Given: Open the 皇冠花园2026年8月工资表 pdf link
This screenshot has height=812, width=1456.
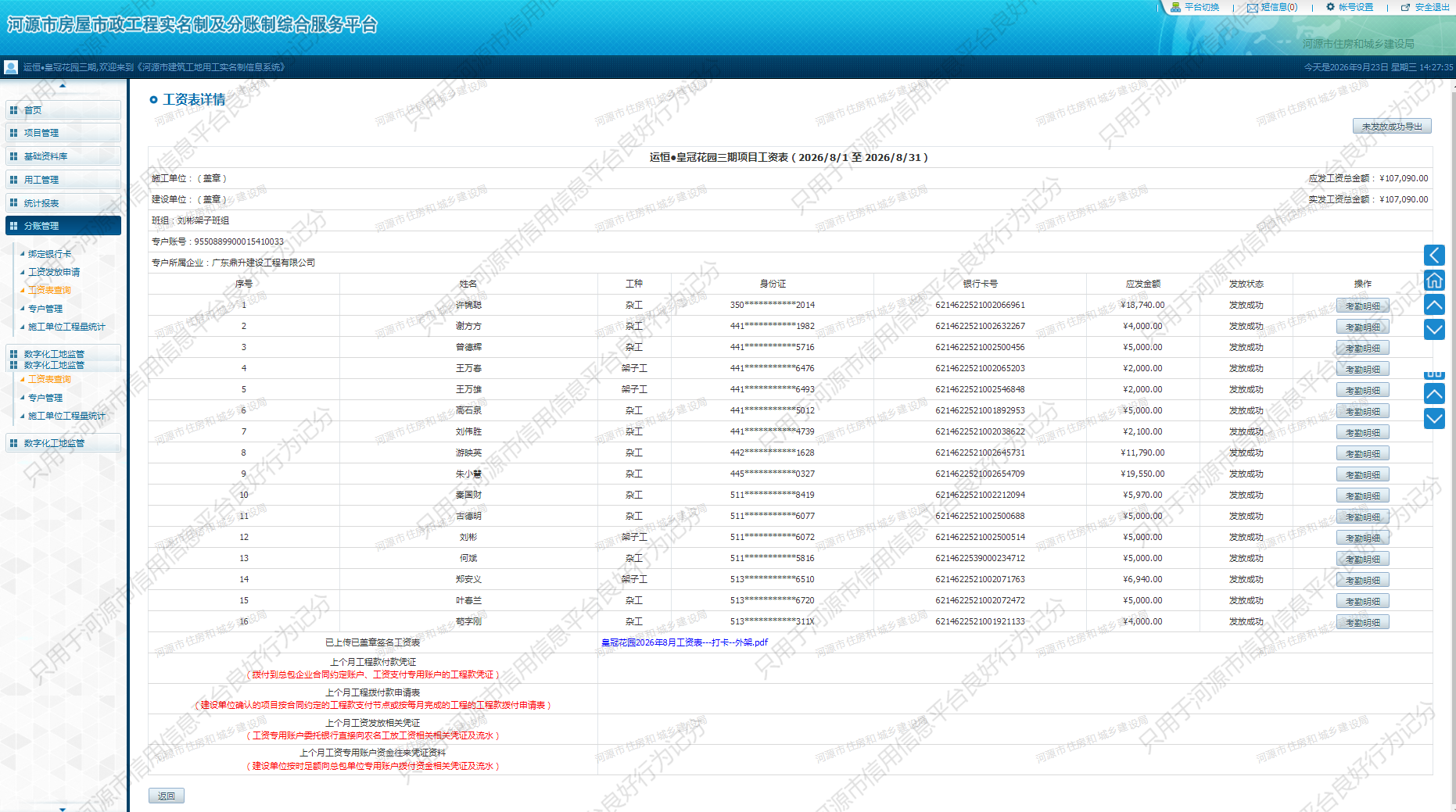Looking at the screenshot, I should (684, 642).
